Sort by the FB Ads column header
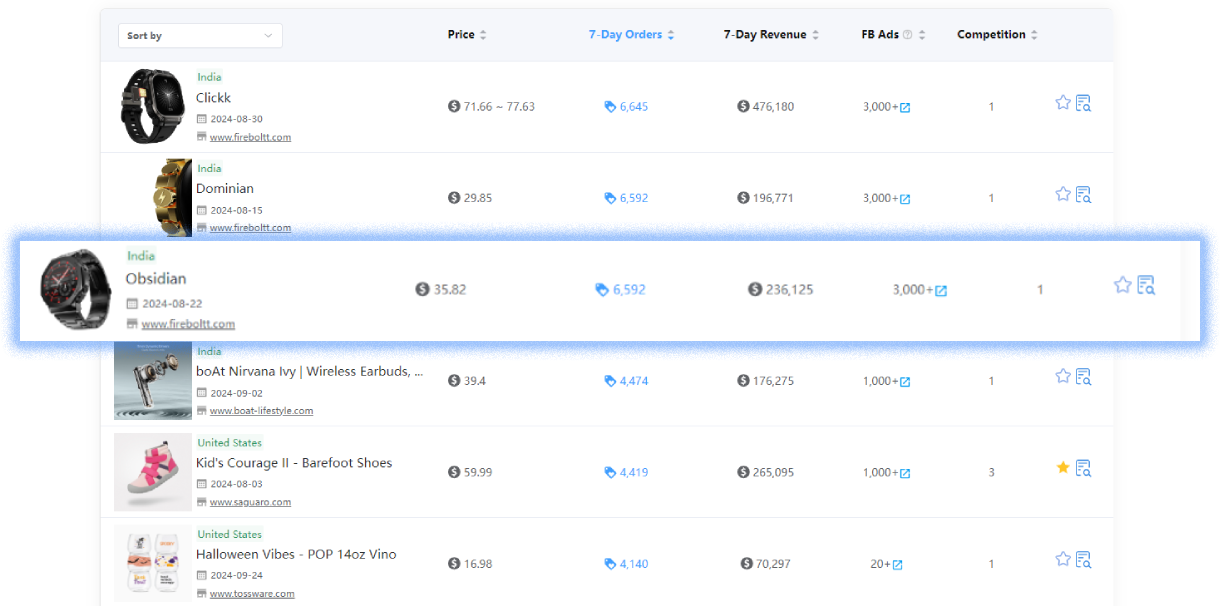The height and width of the screenshot is (606, 1220). point(893,35)
